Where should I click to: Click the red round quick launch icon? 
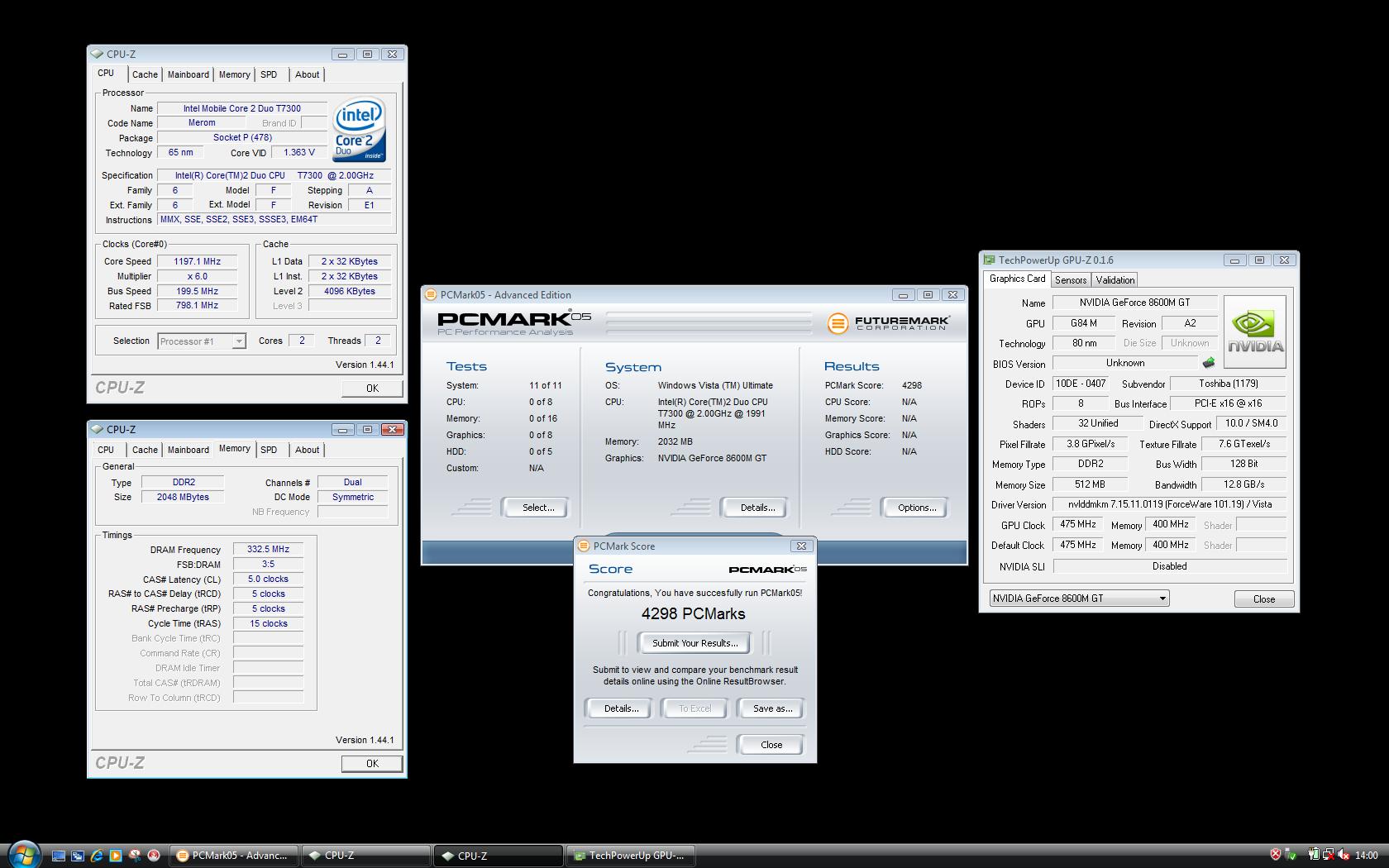154,856
